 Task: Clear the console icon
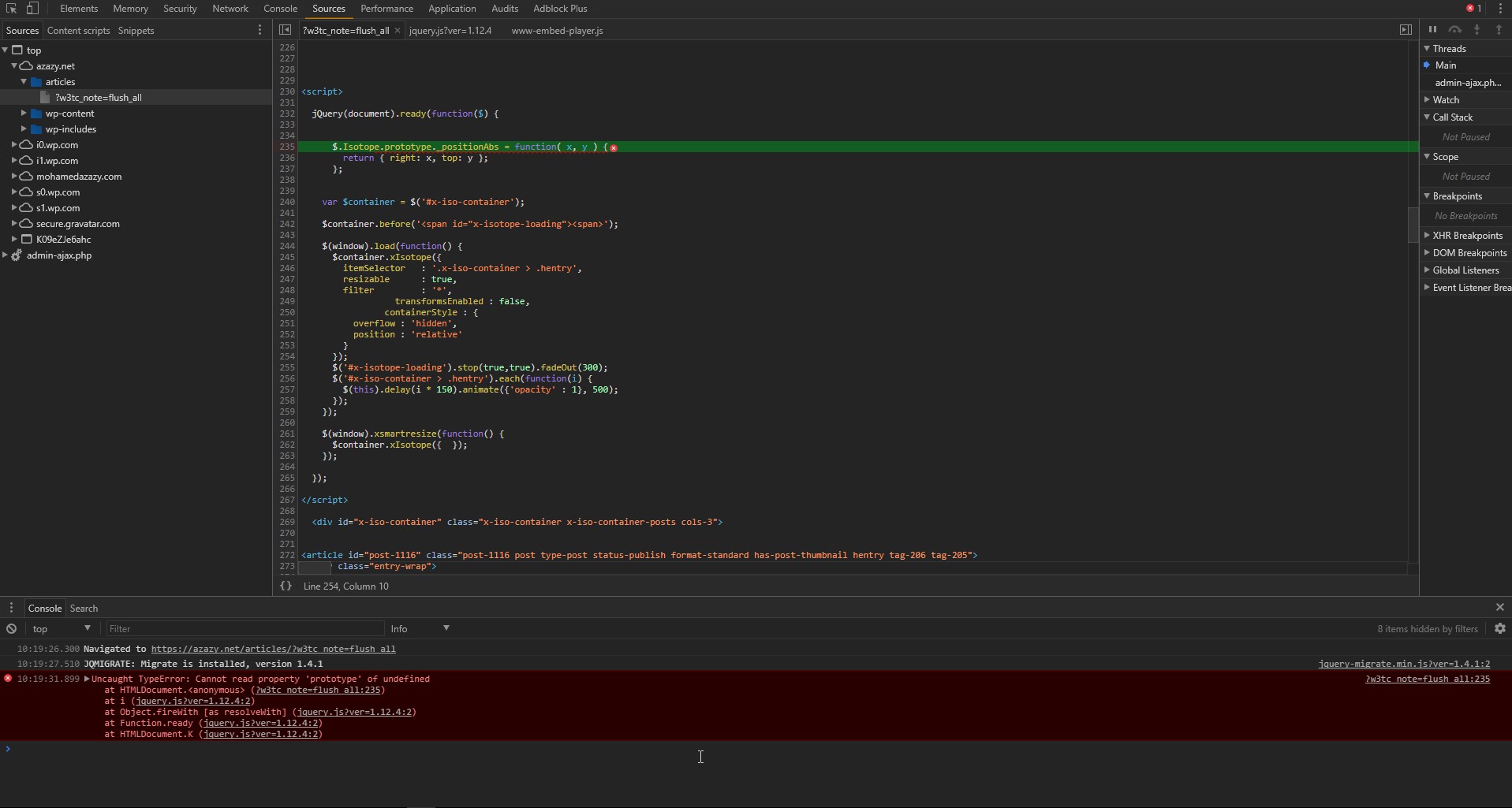click(11, 628)
